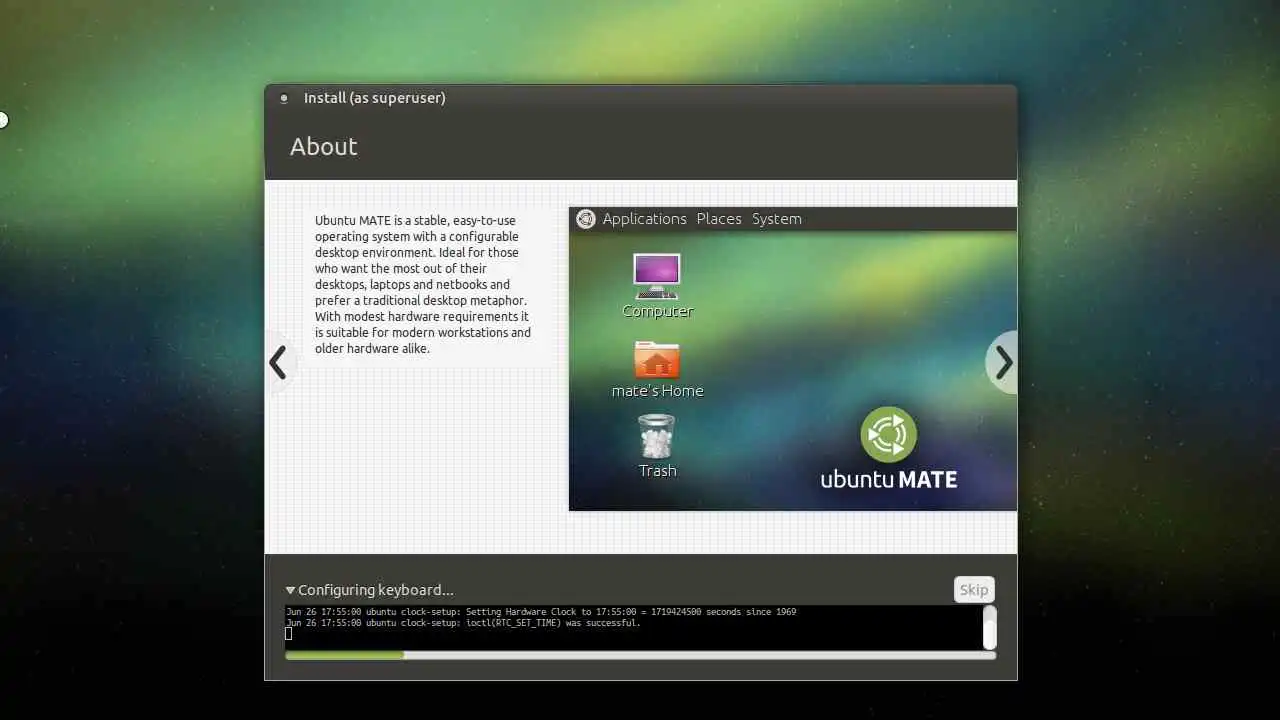Click the Ubuntu MATE description paragraph
This screenshot has width=1280, height=720.
click(x=423, y=284)
